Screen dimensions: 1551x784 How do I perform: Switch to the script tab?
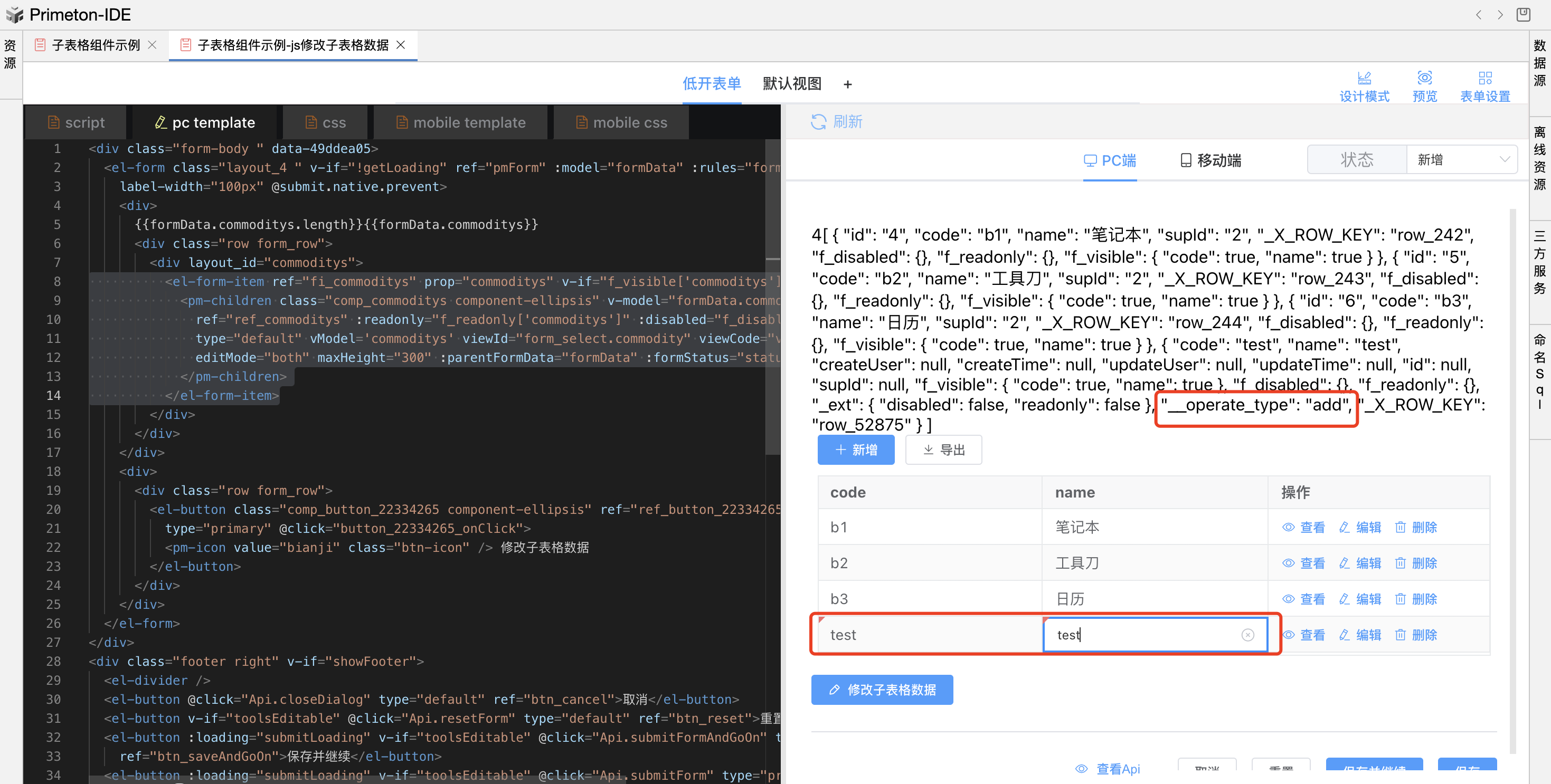(76, 123)
